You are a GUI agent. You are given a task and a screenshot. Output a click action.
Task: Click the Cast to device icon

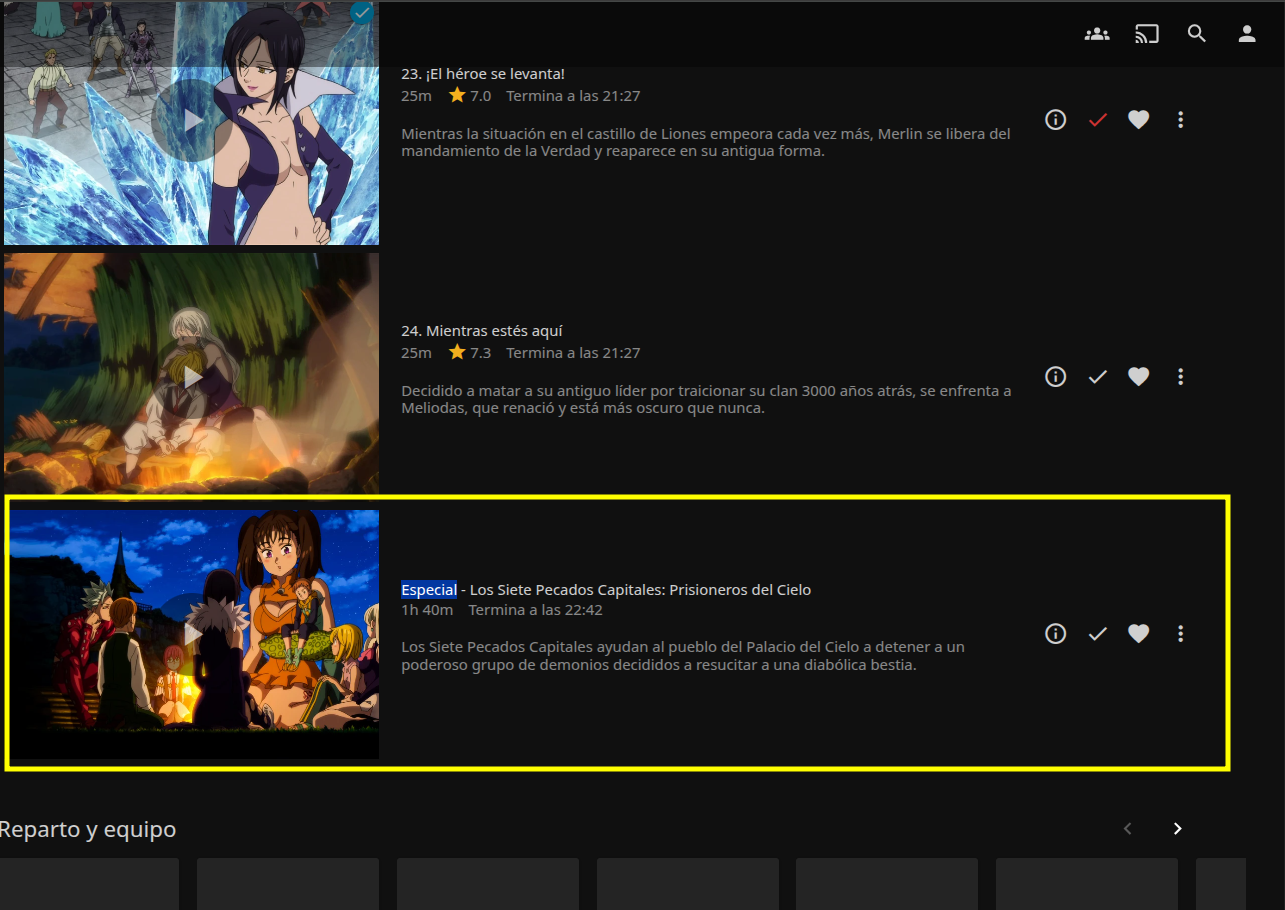click(x=1147, y=34)
